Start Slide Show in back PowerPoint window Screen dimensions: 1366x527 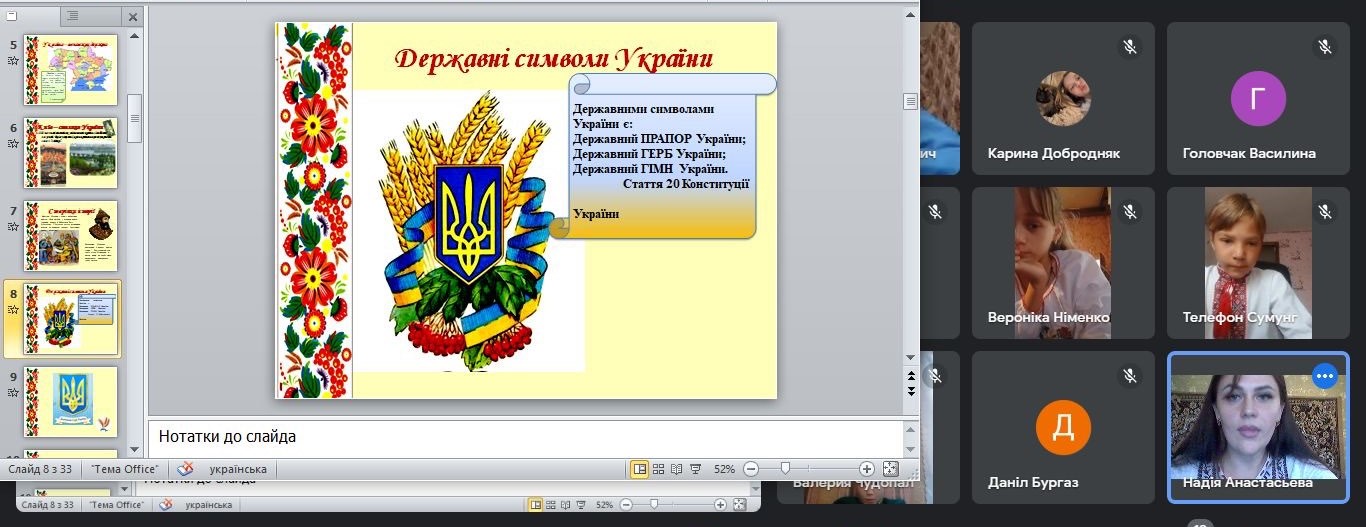point(582,505)
